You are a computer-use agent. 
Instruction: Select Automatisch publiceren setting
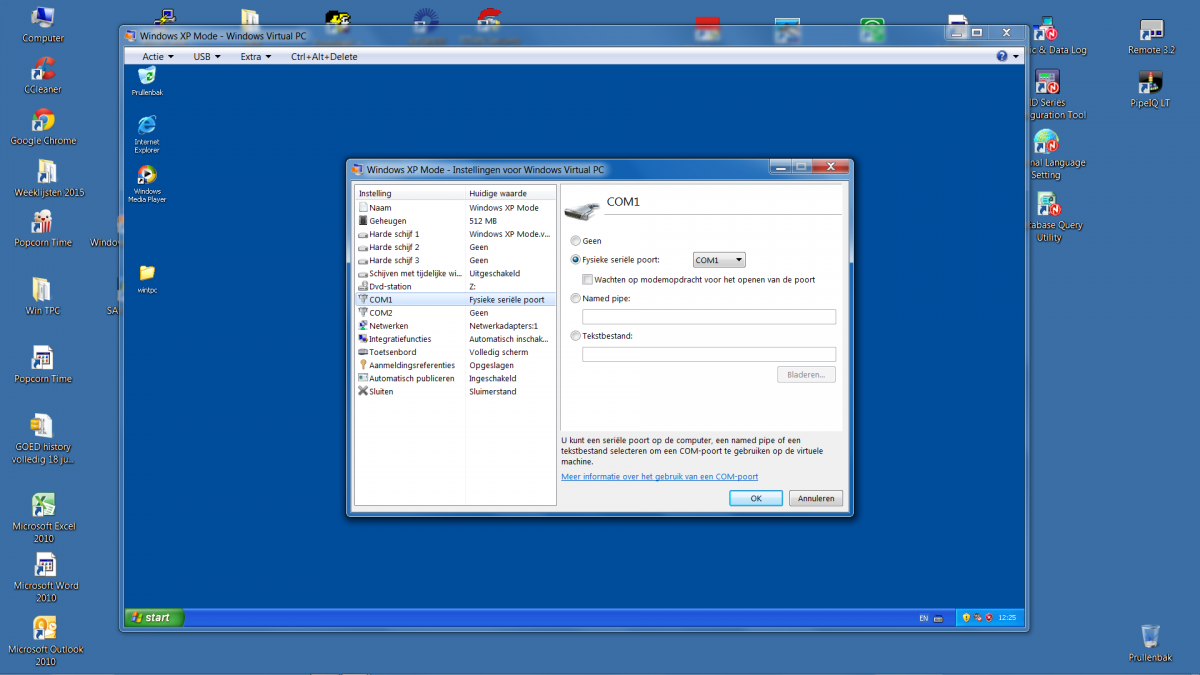pyautogui.click(x=455, y=378)
